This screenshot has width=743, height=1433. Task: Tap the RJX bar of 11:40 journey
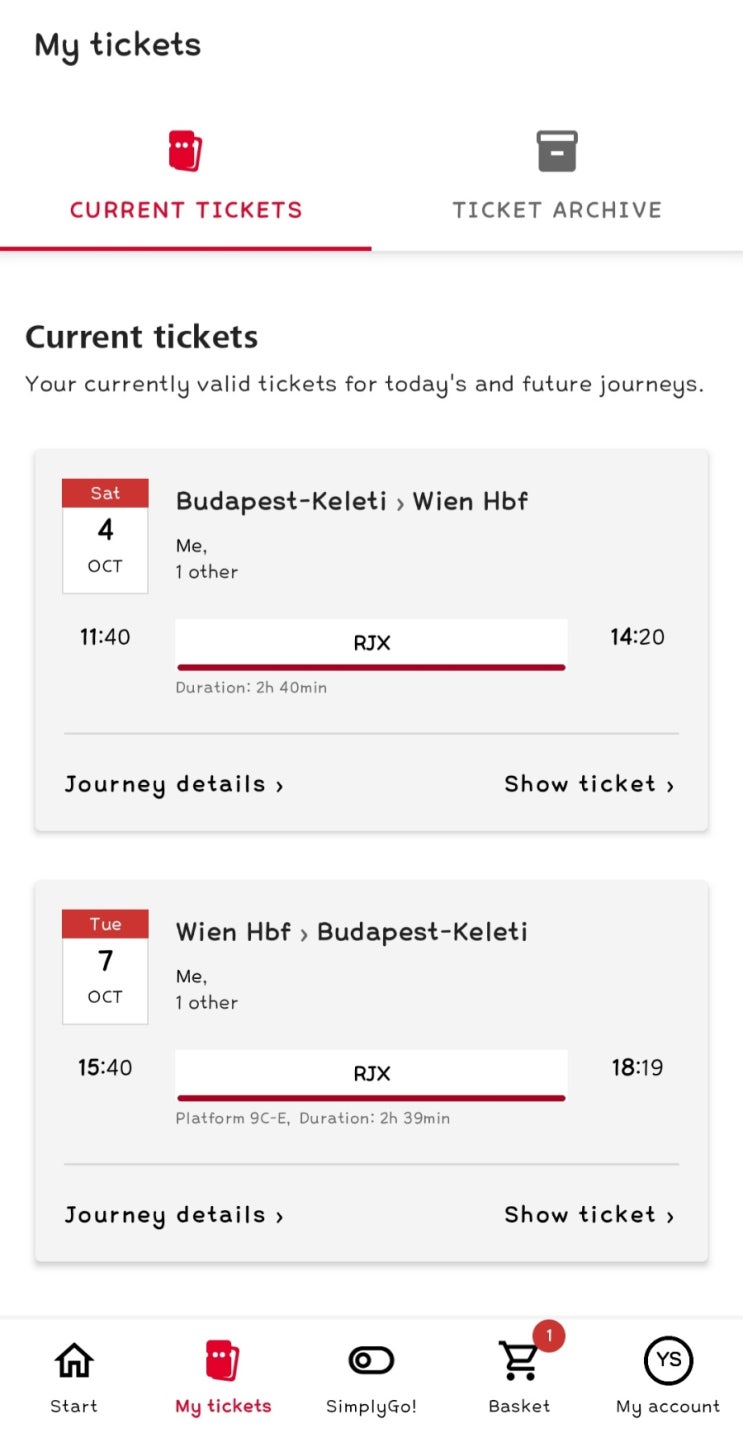tap(371, 643)
